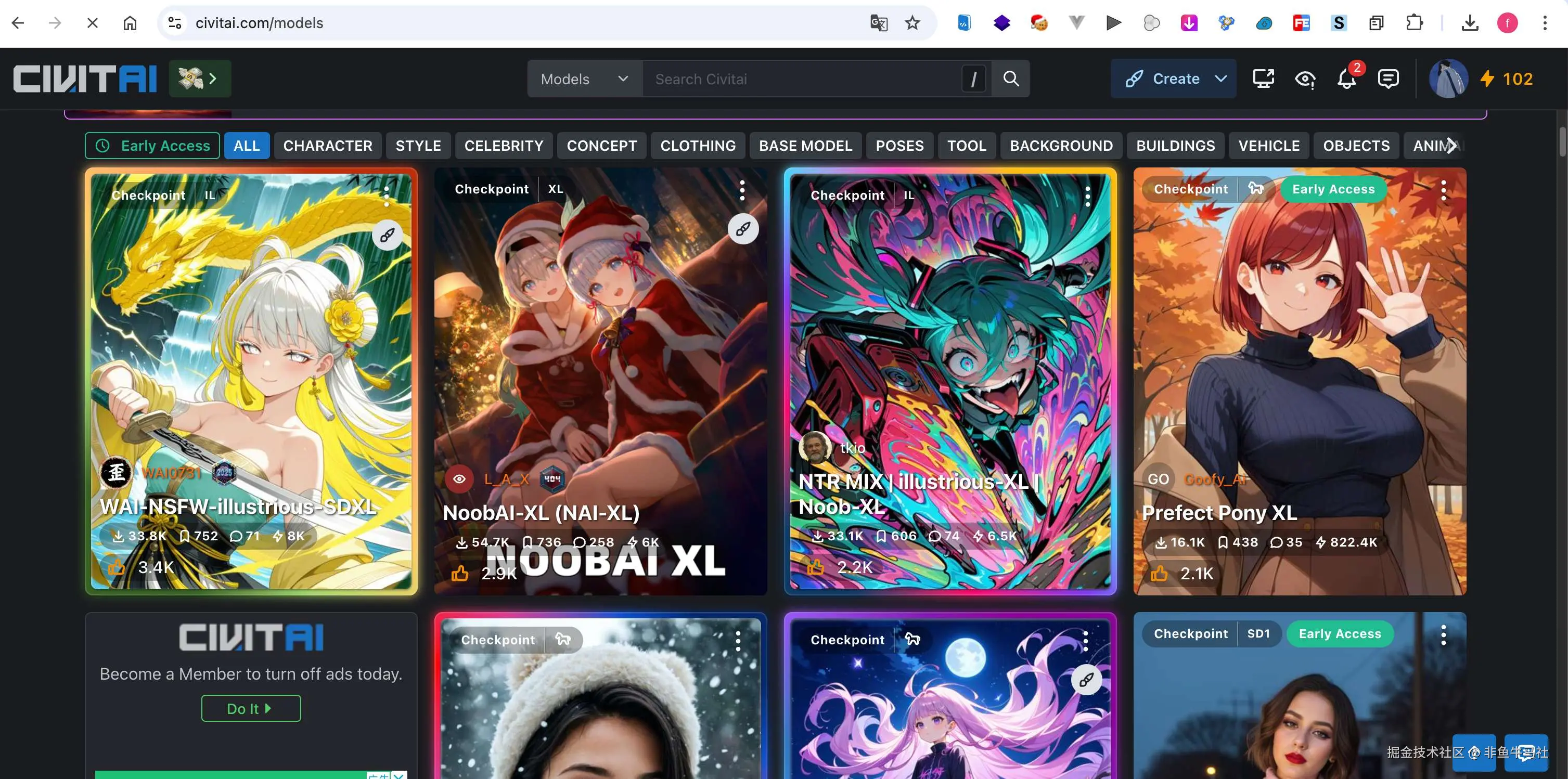Viewport: 1568px width, 779px height.
Task: Select the CHARACTER category tab
Action: pos(327,146)
